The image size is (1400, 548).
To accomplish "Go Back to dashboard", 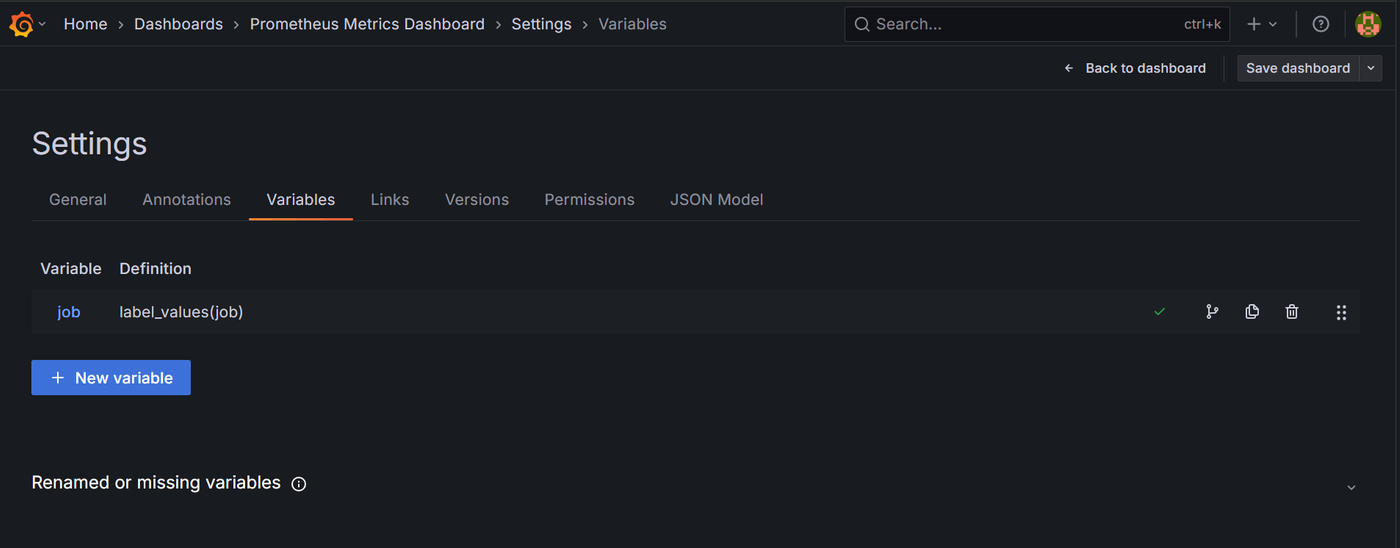I will [1135, 68].
